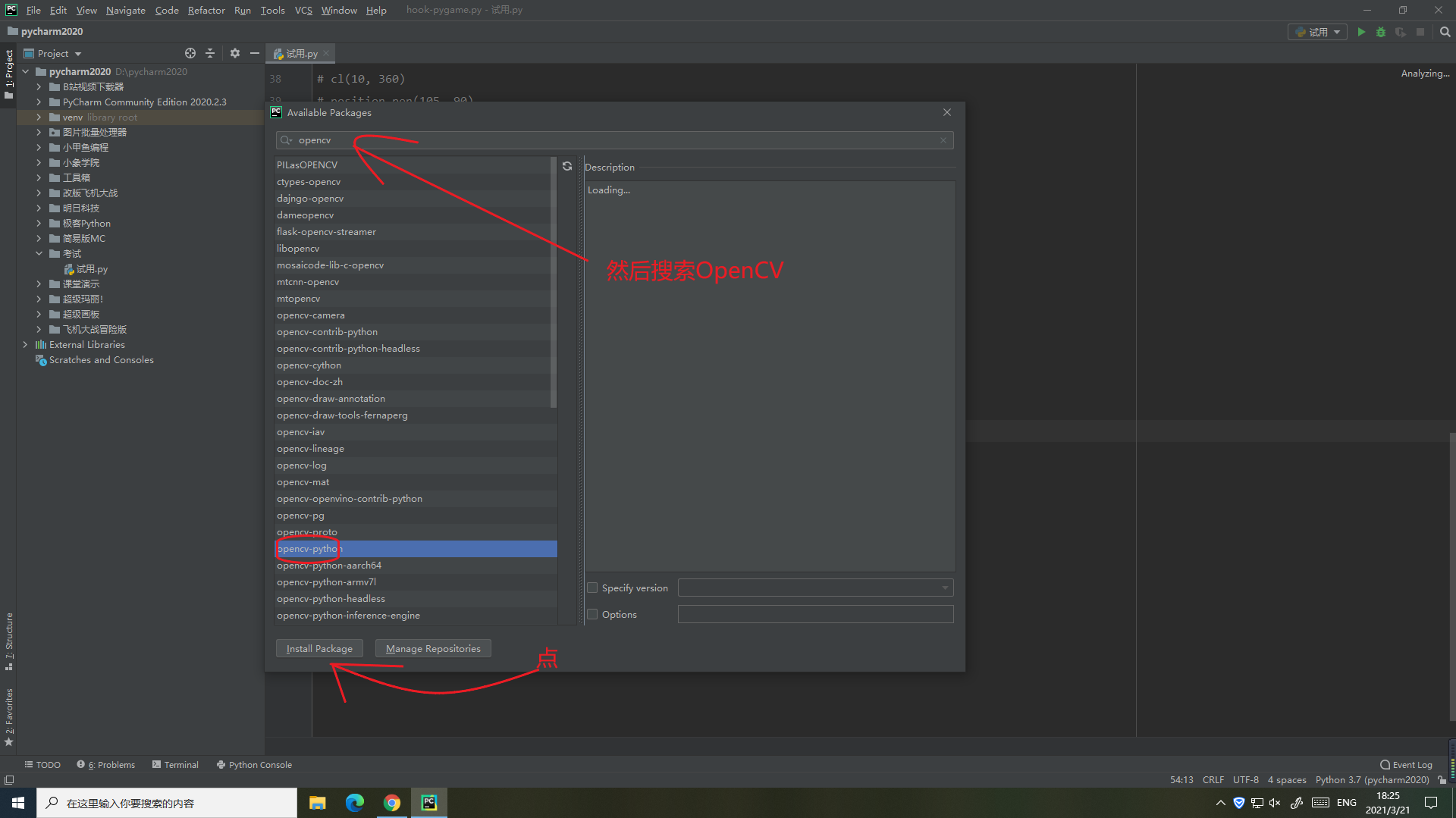
Task: Click Windows taskbar search box
Action: click(167, 803)
